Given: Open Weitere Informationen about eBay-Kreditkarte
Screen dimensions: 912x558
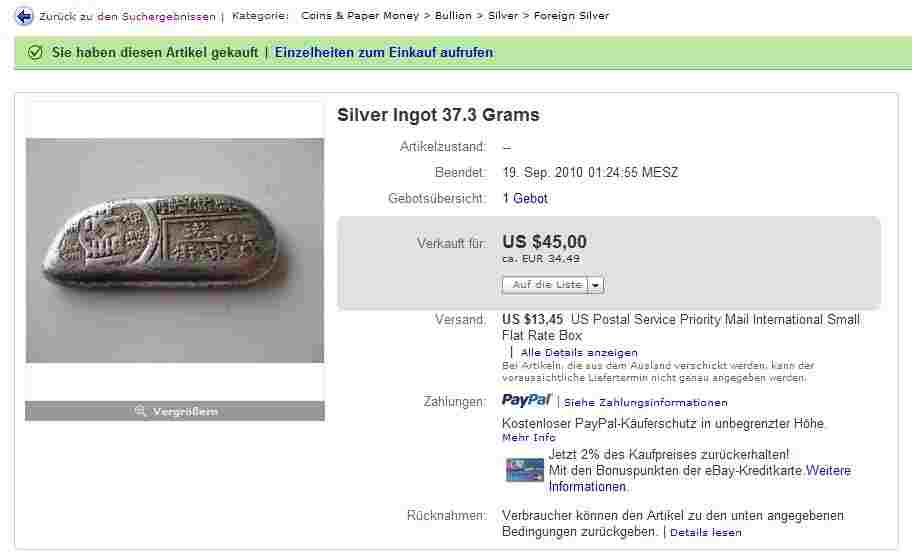Looking at the screenshot, I should tap(700, 478).
